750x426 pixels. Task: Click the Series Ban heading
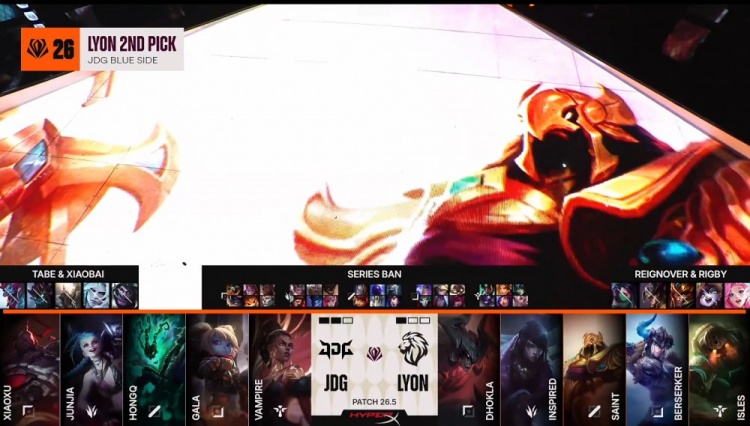(x=375, y=273)
